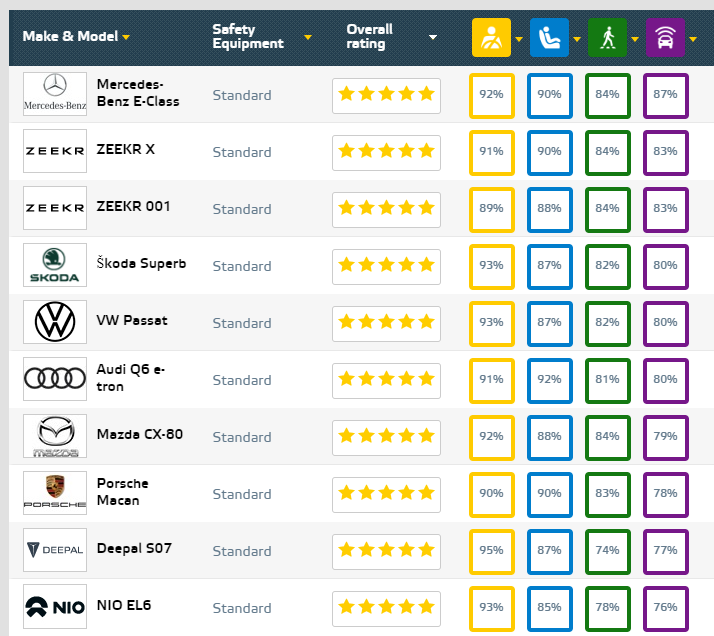Viewport: 714px width, 636px height.
Task: Click the Porsche crest logo
Action: point(55,493)
